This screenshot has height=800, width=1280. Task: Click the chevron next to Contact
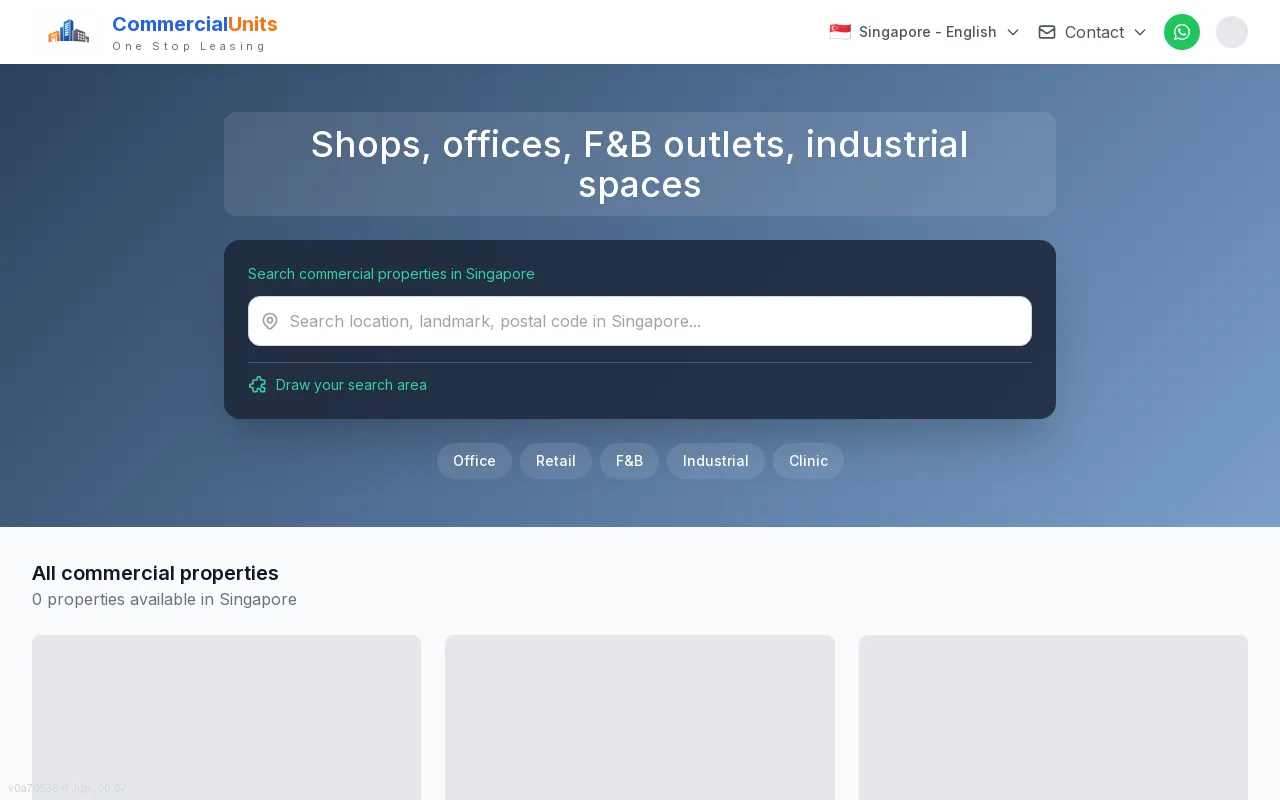pos(1140,32)
